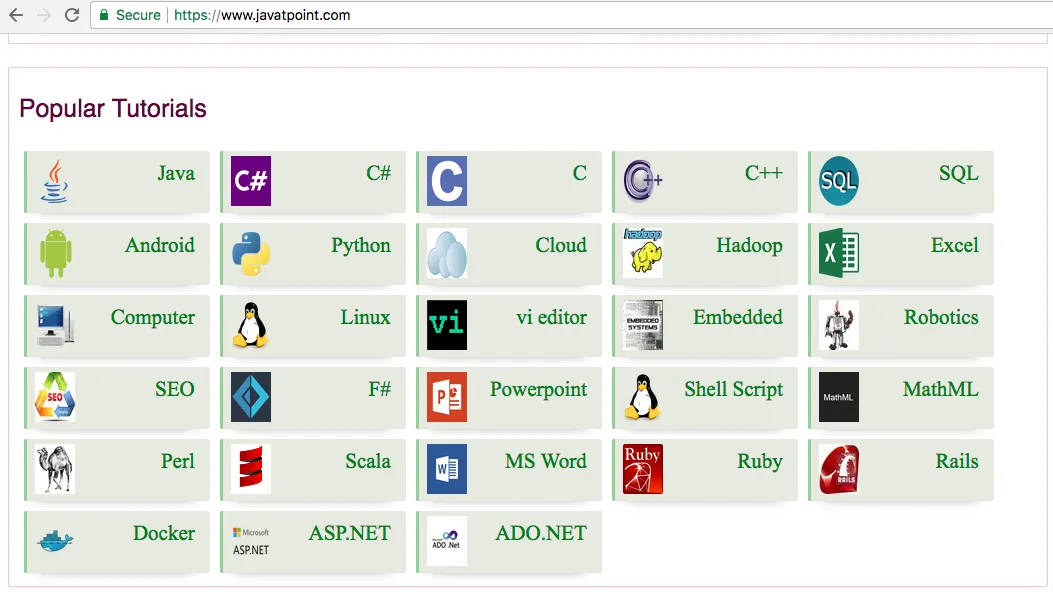Click the Robotics robot icon
Image resolution: width=1053 pixels, height=592 pixels.
[839, 325]
